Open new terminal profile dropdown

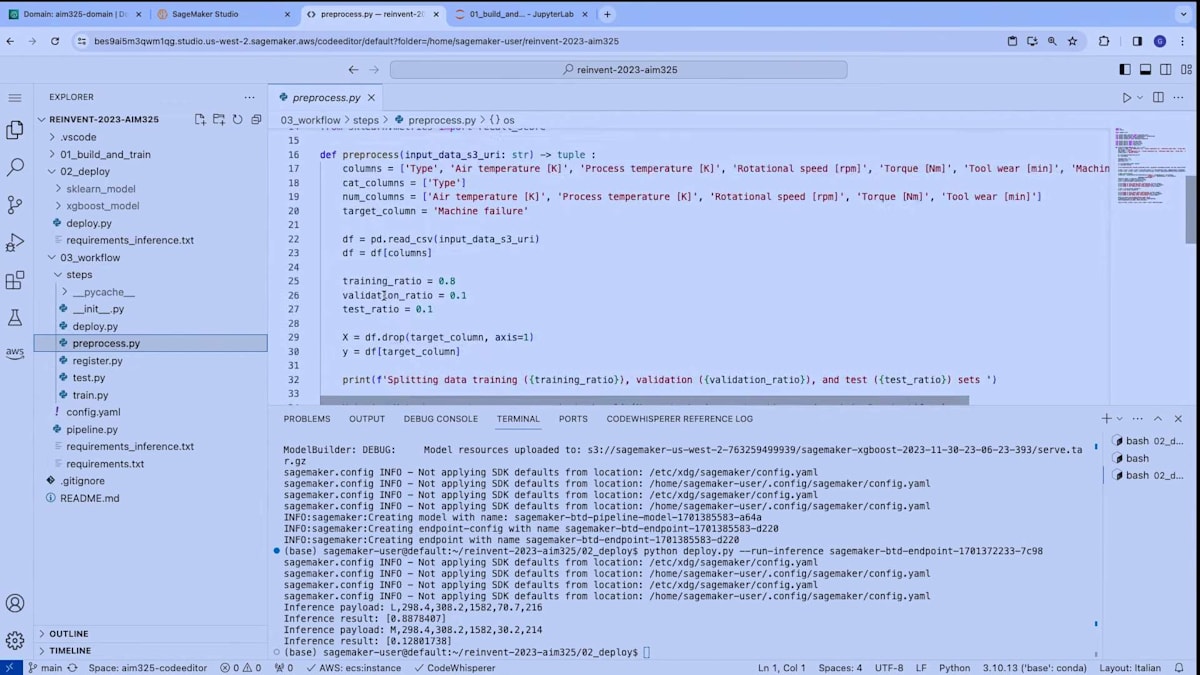tap(1119, 419)
